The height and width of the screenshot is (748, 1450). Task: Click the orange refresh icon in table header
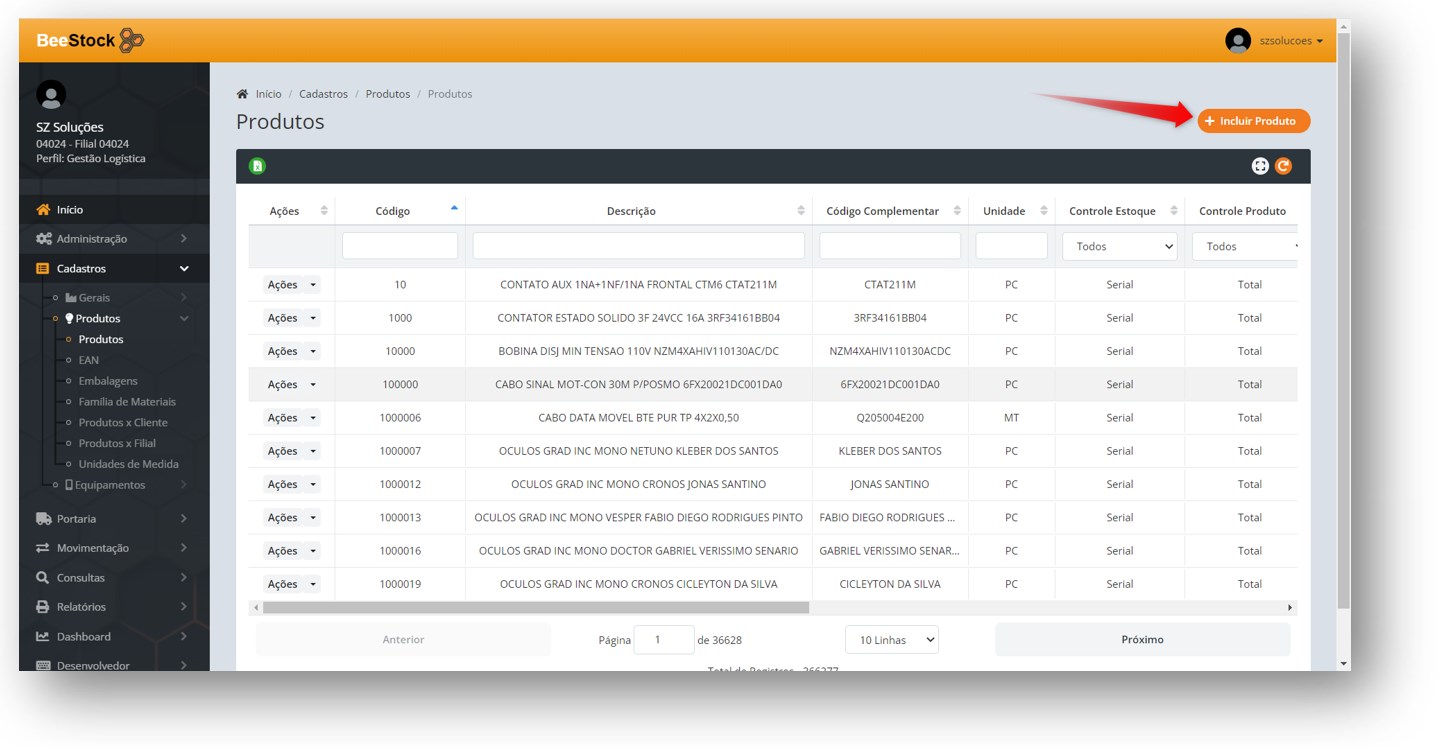[1283, 166]
